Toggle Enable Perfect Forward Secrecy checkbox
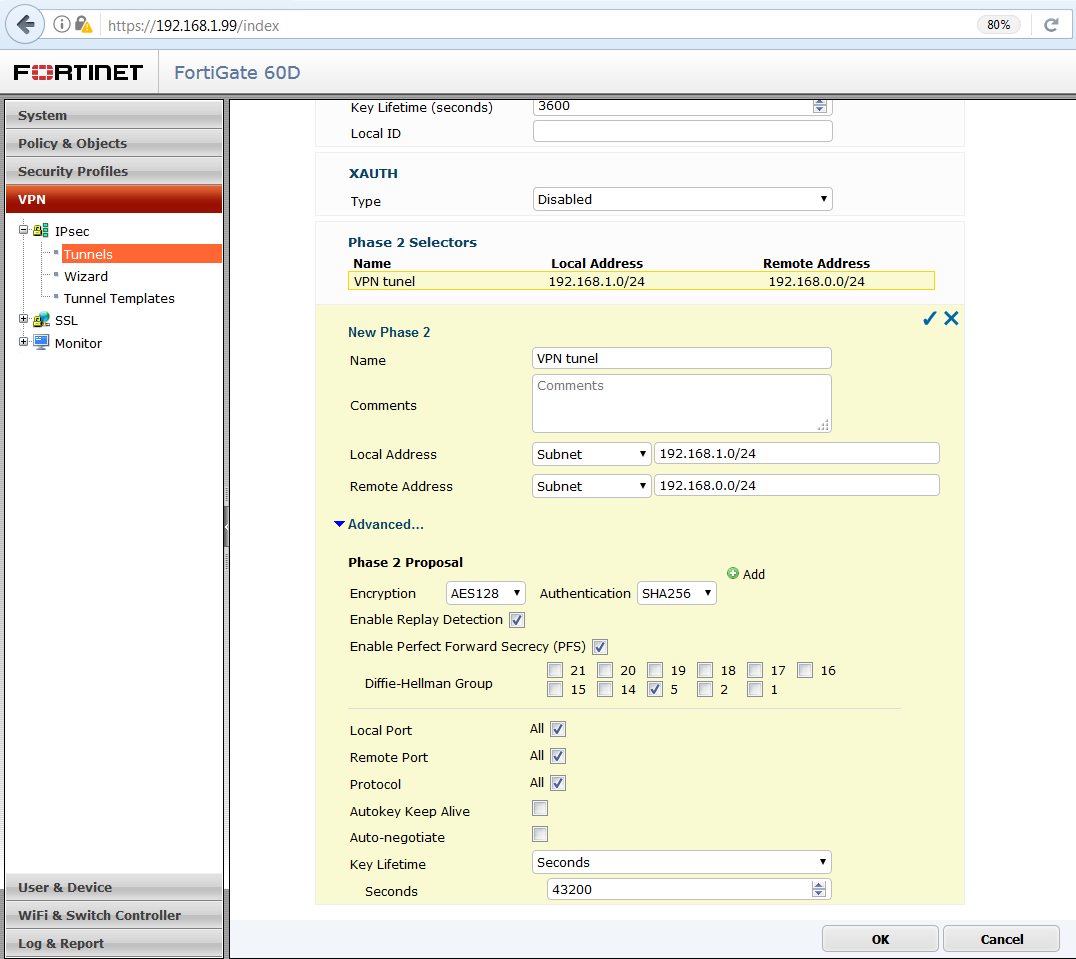This screenshot has height=959, width=1076. click(600, 647)
